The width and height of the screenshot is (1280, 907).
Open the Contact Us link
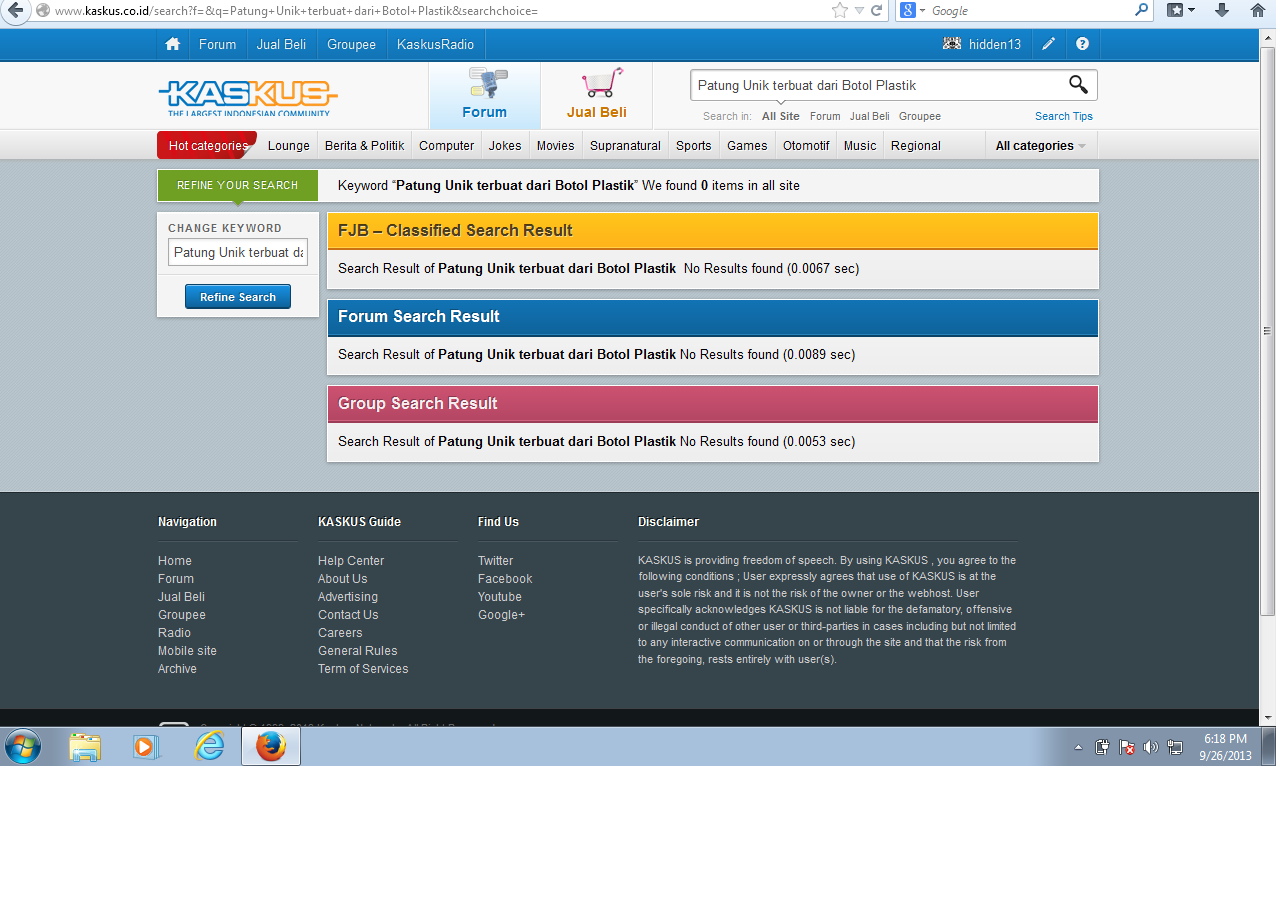point(348,615)
